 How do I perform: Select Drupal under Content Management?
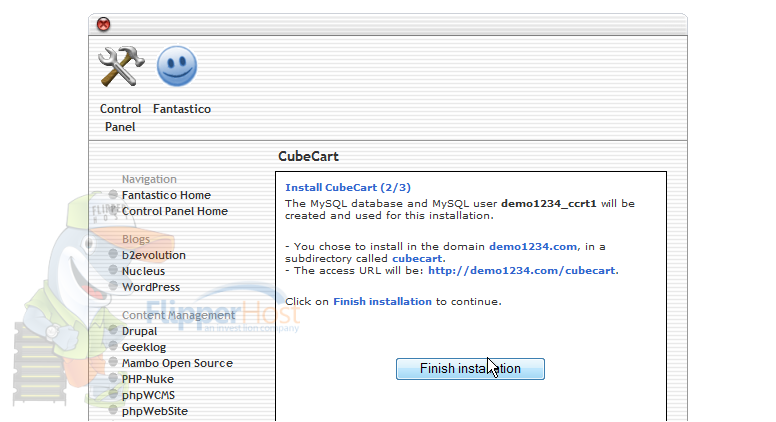click(140, 331)
